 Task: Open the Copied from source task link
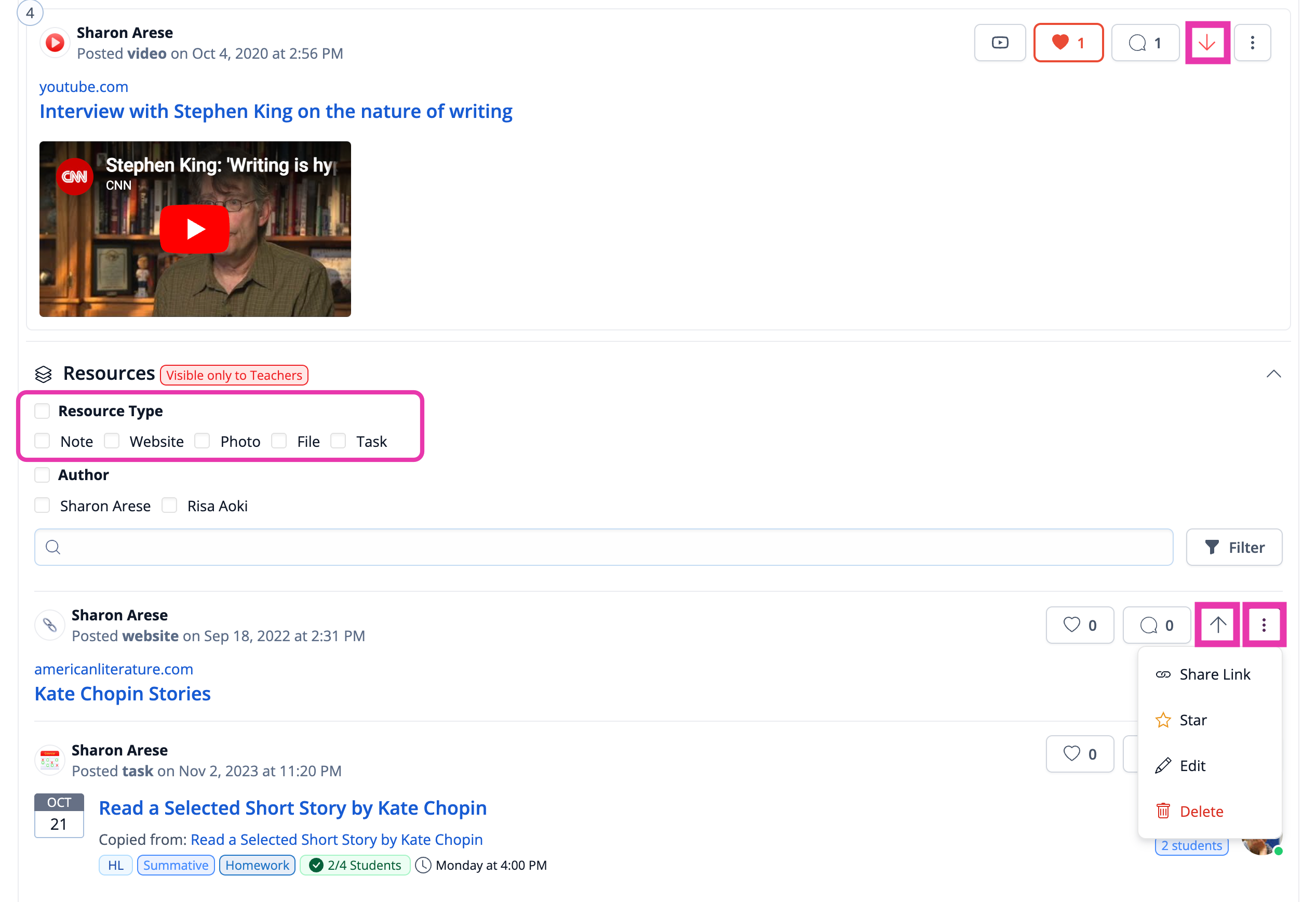coord(337,840)
